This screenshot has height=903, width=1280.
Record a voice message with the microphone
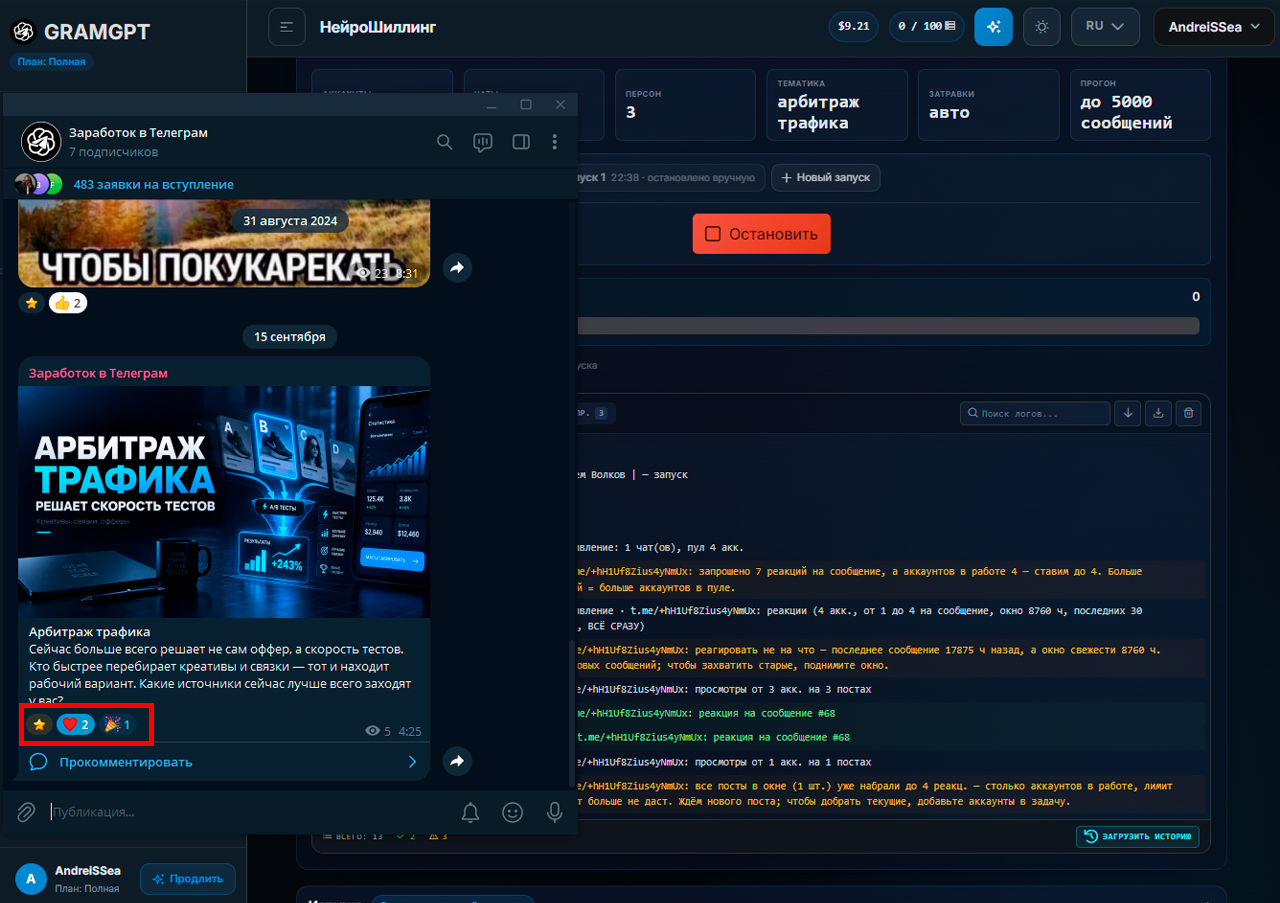[555, 812]
